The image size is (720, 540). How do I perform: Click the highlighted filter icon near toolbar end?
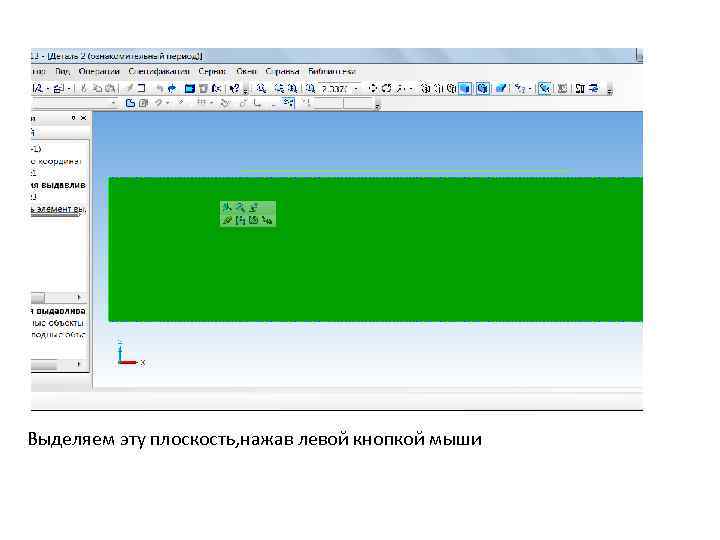pos(545,88)
